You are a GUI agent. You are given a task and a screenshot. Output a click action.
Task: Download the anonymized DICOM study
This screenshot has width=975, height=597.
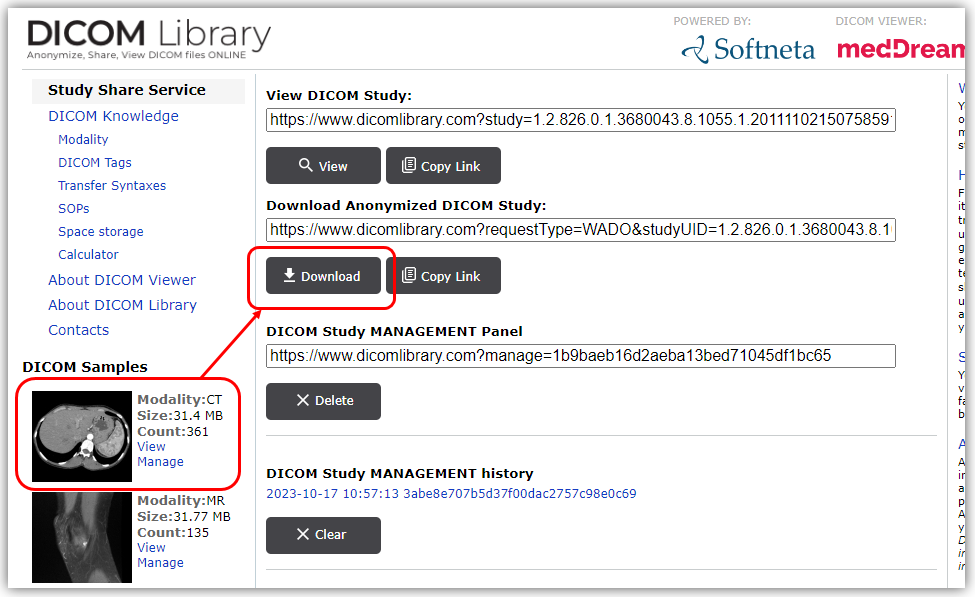pyautogui.click(x=323, y=276)
